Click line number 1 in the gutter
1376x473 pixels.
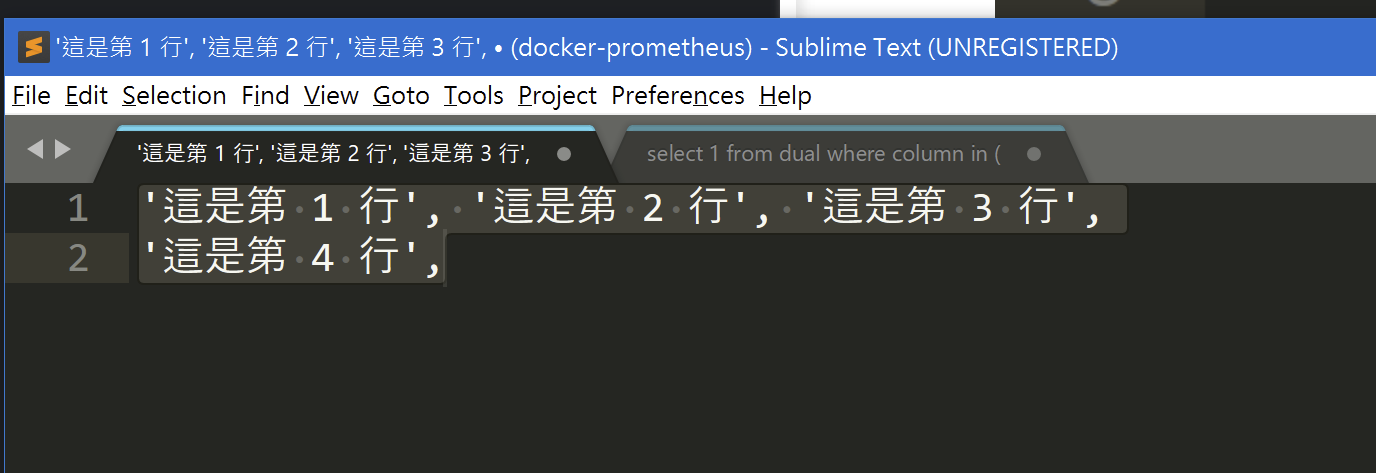coord(78,209)
